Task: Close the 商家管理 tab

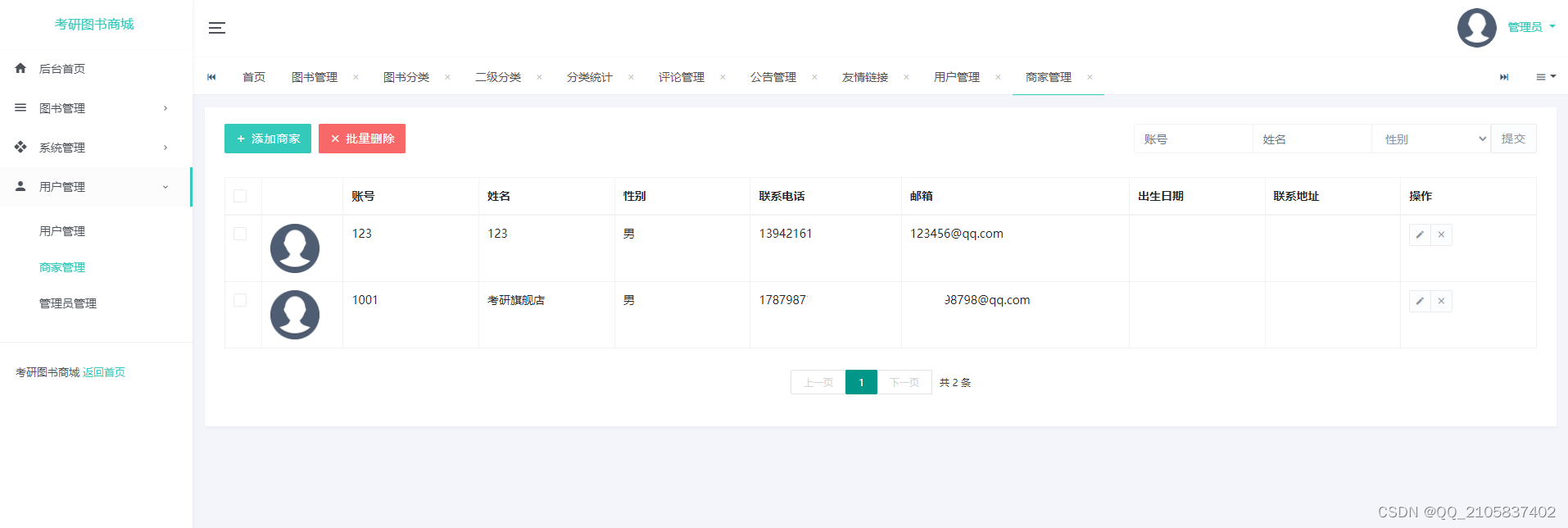Action: click(1090, 77)
